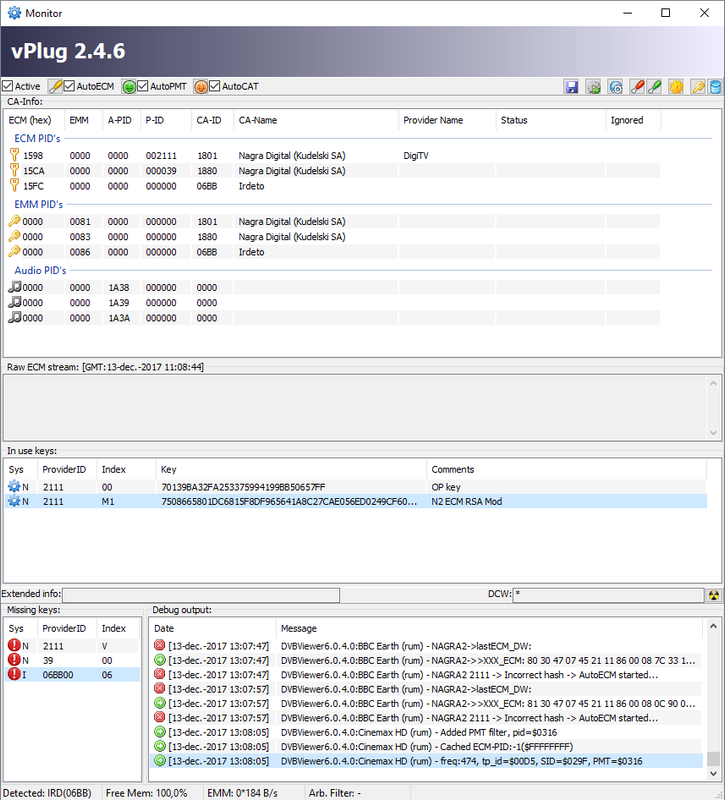Click the Comments column header in keys list
The height and width of the screenshot is (800, 725).
(x=566, y=469)
